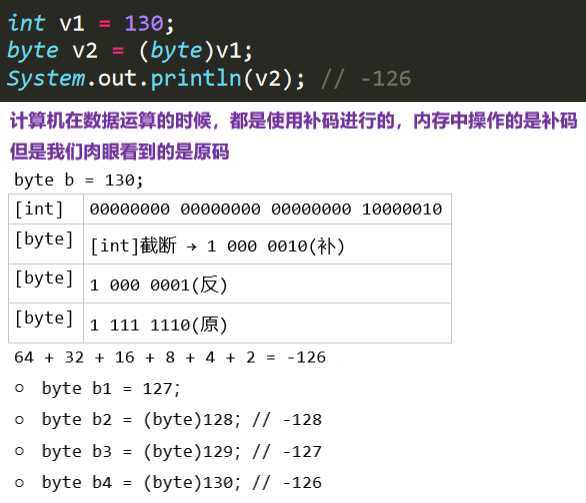Click the bullet before byte b2
Screen dimensions: 586x503
pyautogui.click(x=19, y=420)
